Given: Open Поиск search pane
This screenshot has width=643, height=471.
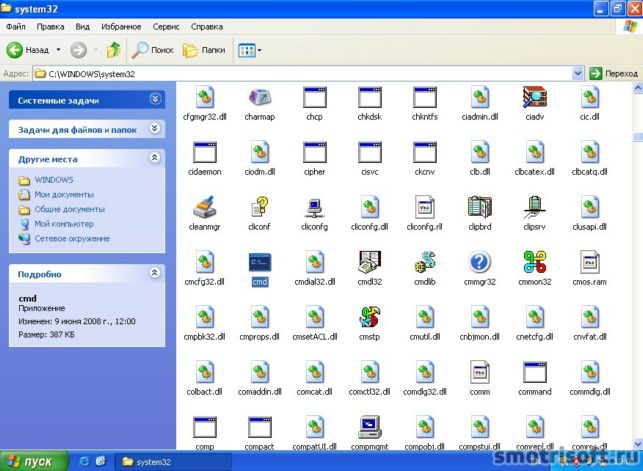Looking at the screenshot, I should [153, 50].
